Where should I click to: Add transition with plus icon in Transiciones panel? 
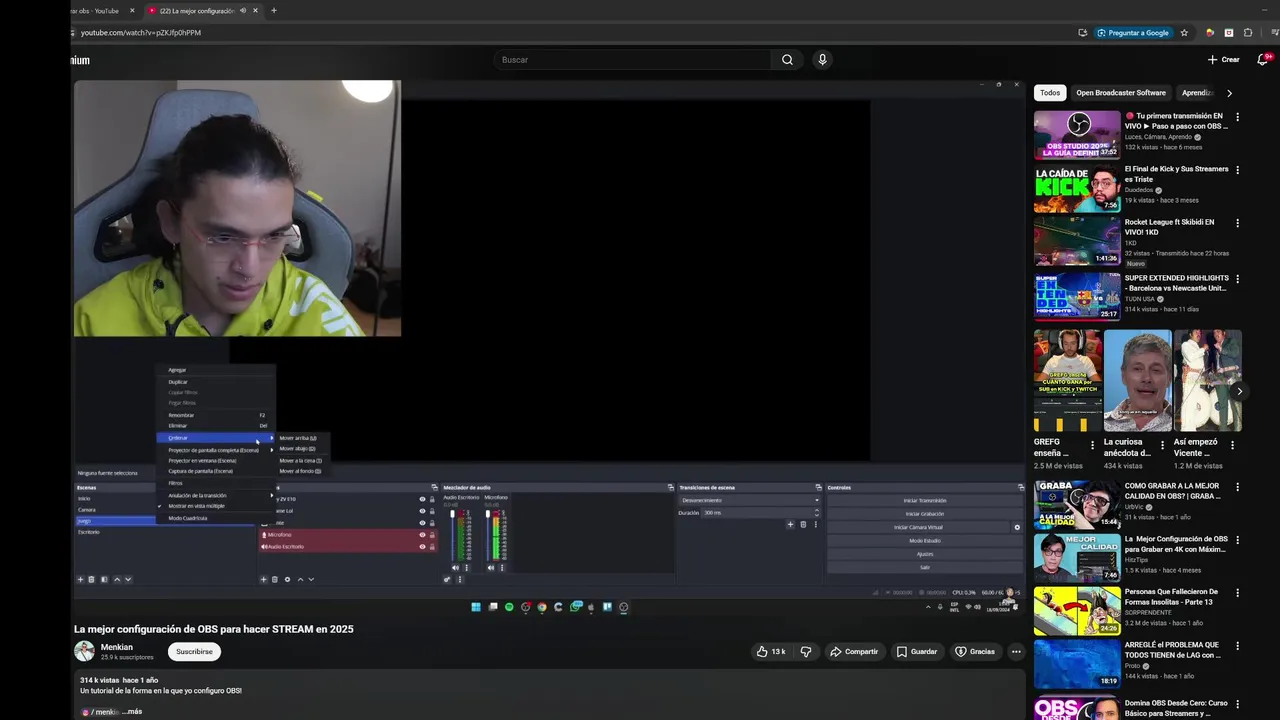tap(790, 524)
